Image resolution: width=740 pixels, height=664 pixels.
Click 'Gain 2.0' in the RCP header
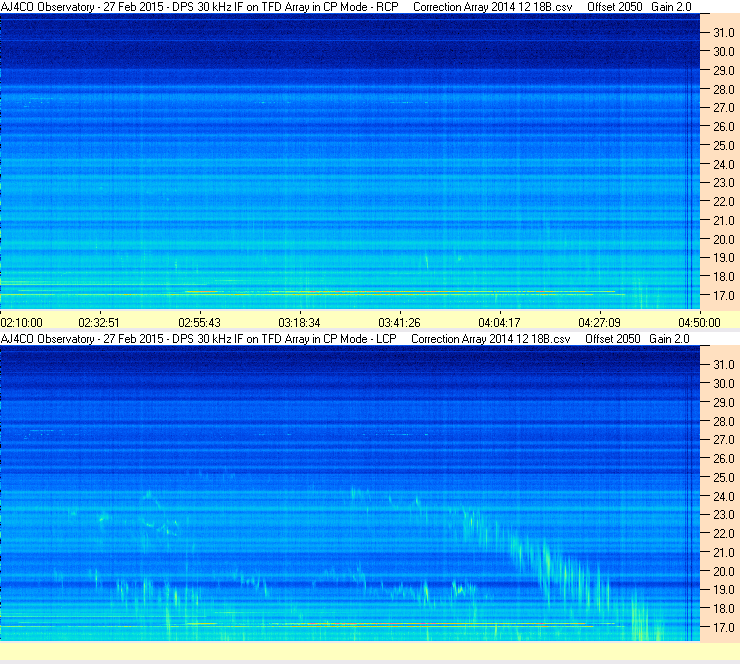point(671,7)
